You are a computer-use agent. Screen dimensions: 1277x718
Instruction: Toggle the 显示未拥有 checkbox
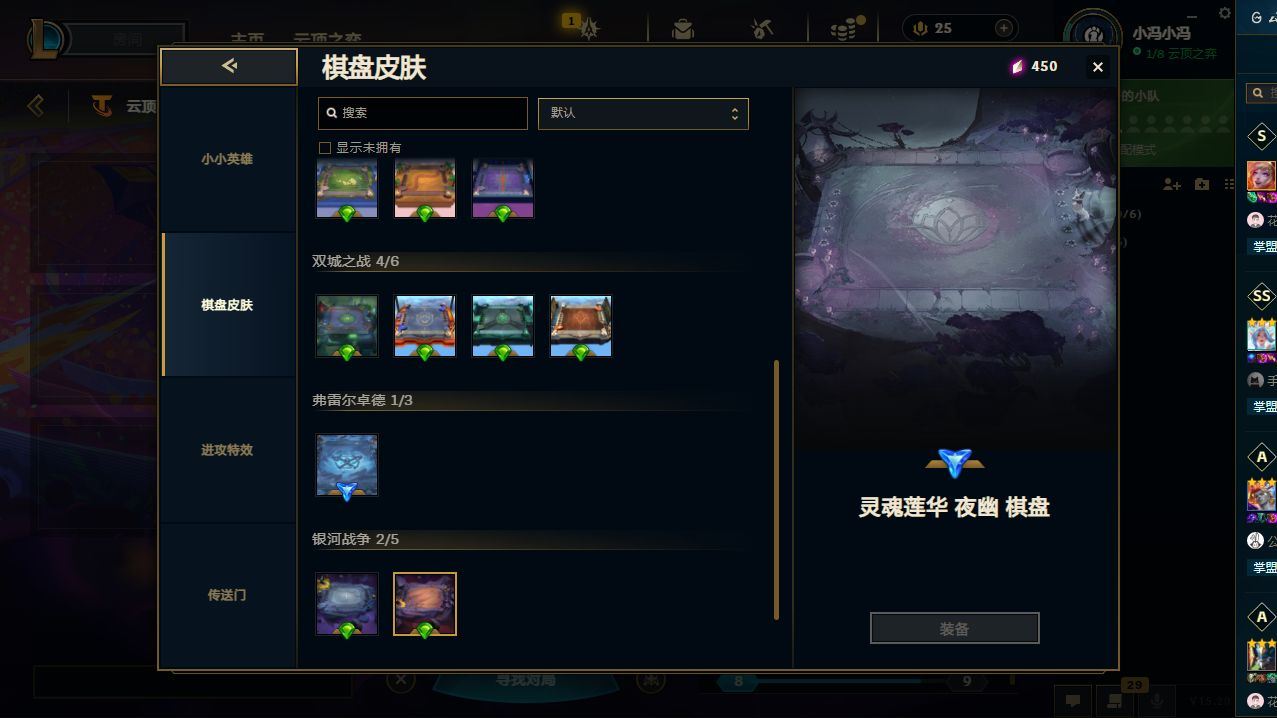click(325, 148)
